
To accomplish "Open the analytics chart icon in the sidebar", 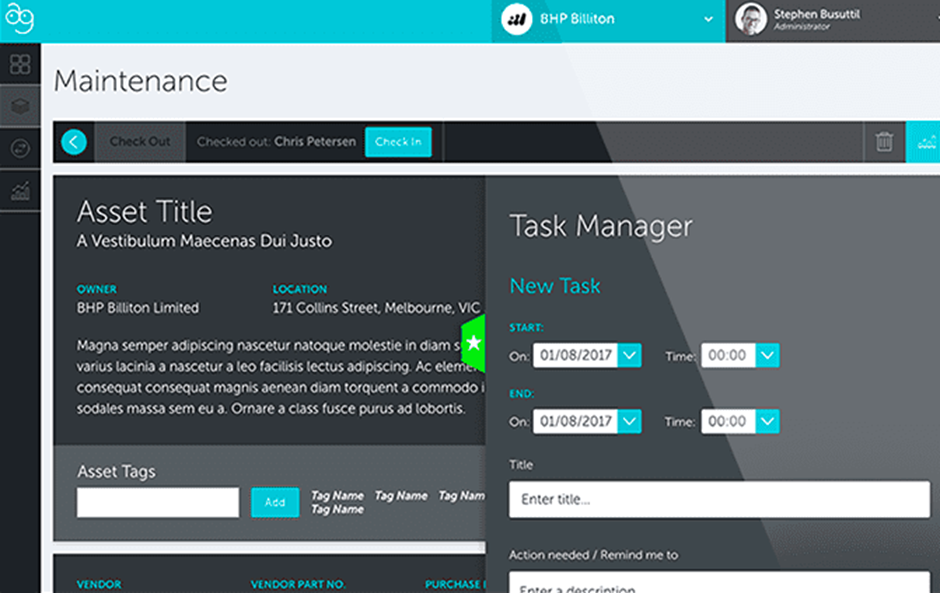I will (20, 191).
